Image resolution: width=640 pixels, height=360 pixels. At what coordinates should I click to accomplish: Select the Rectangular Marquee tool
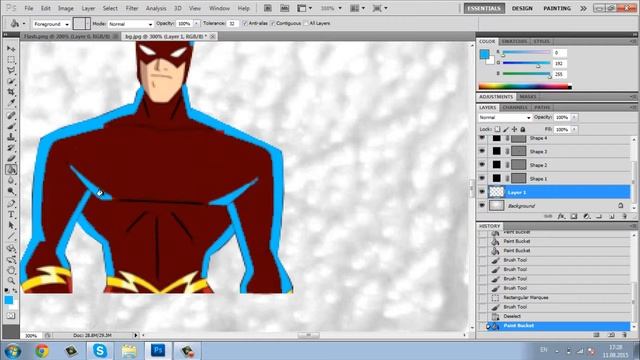[x=11, y=60]
